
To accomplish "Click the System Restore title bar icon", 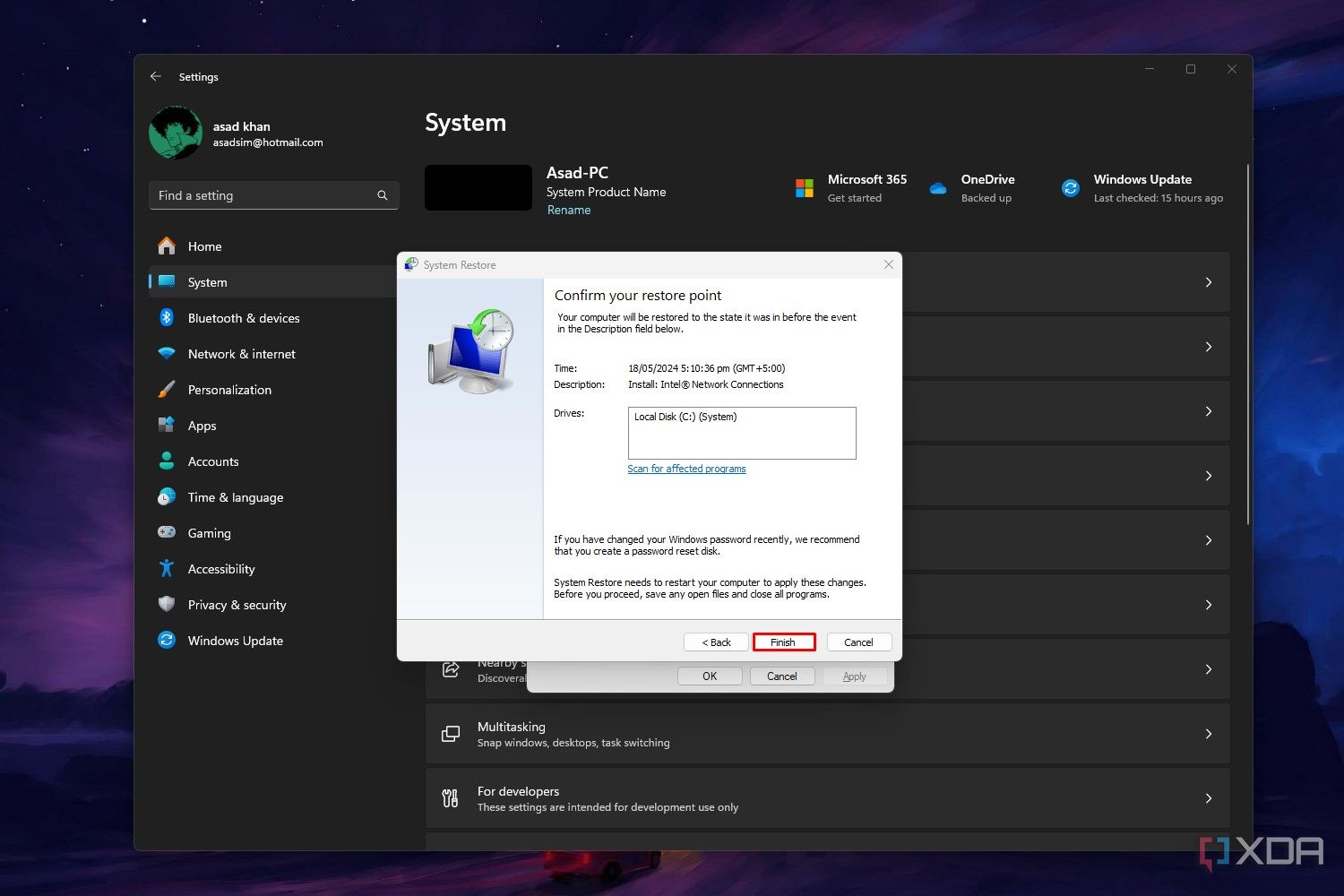I will click(411, 264).
